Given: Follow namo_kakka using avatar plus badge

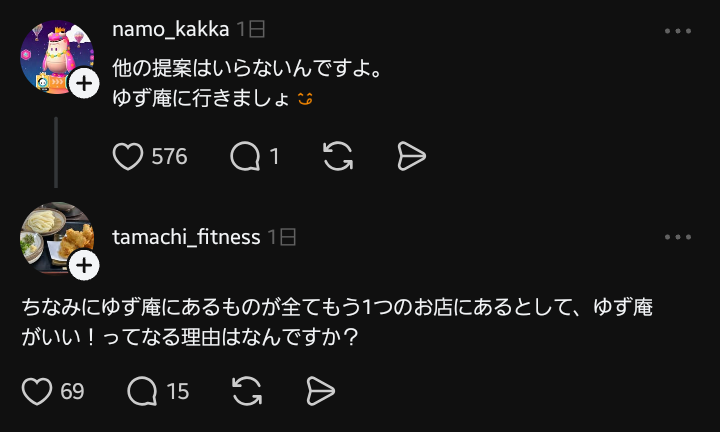Looking at the screenshot, I should tap(84, 85).
